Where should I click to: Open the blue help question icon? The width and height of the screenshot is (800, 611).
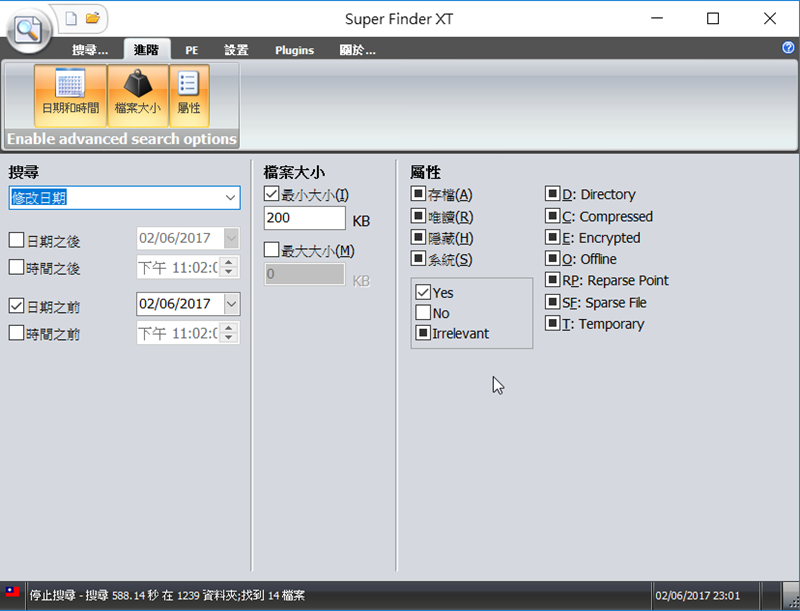coord(788,47)
